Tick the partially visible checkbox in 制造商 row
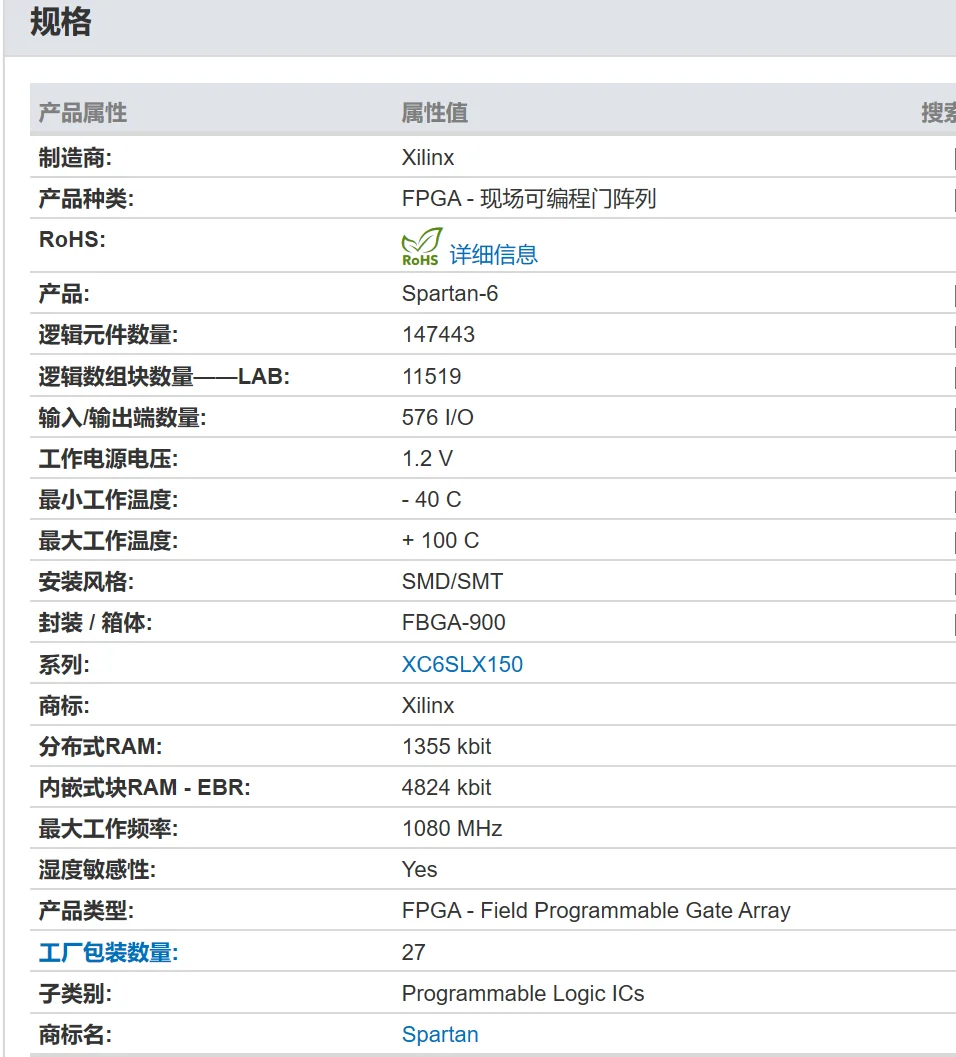The width and height of the screenshot is (956, 1057). tap(953, 158)
